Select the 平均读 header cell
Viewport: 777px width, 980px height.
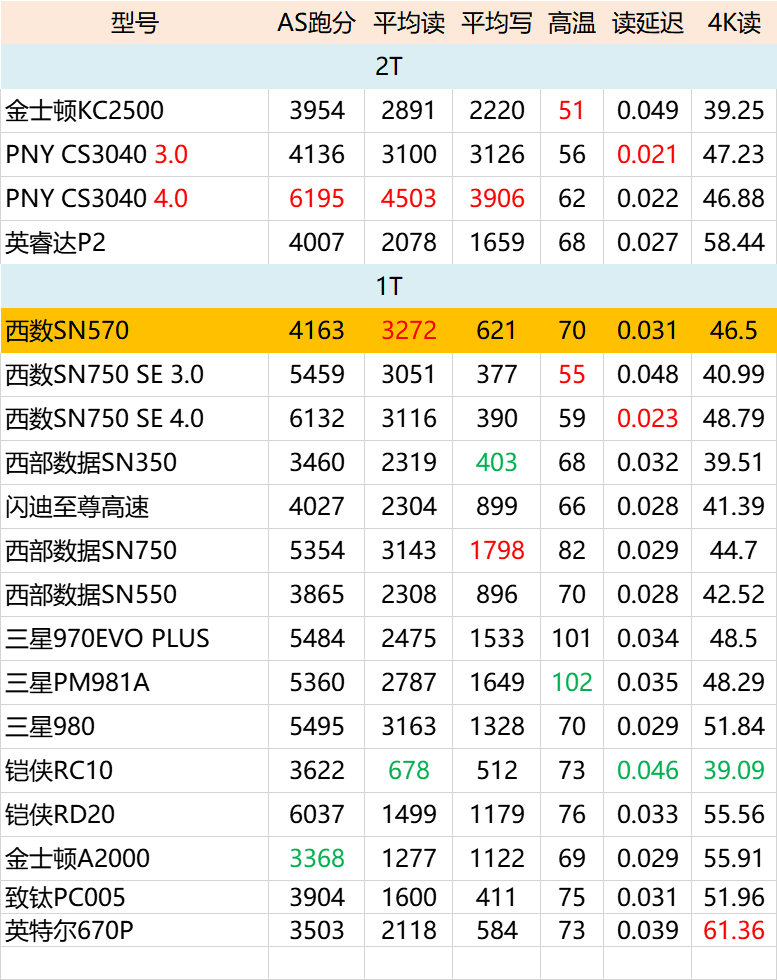click(408, 23)
